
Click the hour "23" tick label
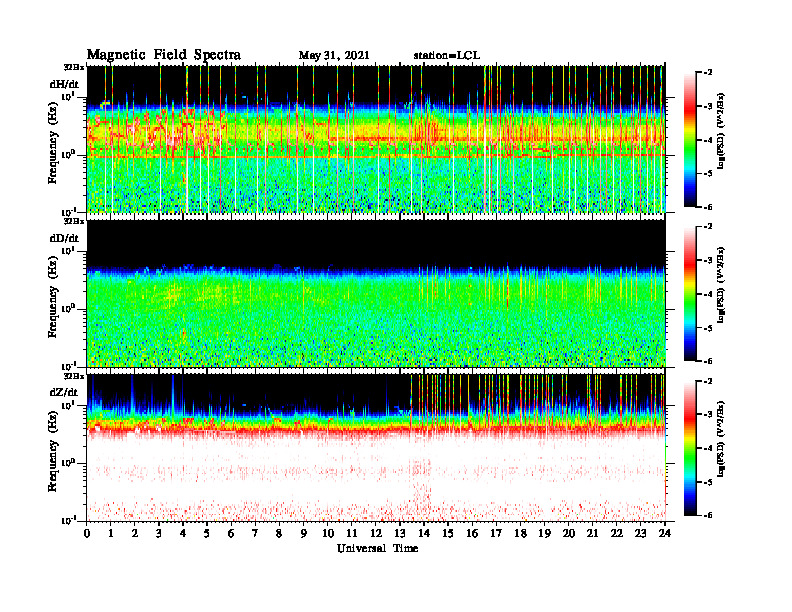click(x=641, y=533)
